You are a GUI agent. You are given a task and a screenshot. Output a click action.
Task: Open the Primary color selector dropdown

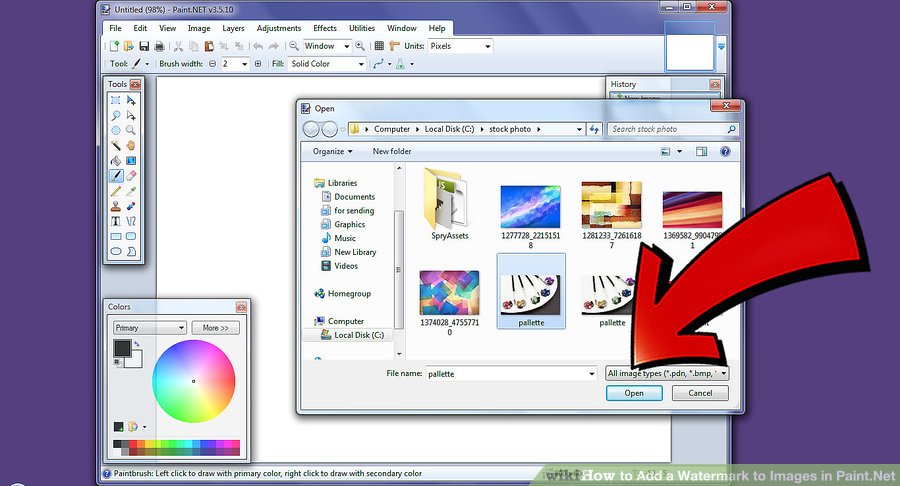click(x=150, y=328)
